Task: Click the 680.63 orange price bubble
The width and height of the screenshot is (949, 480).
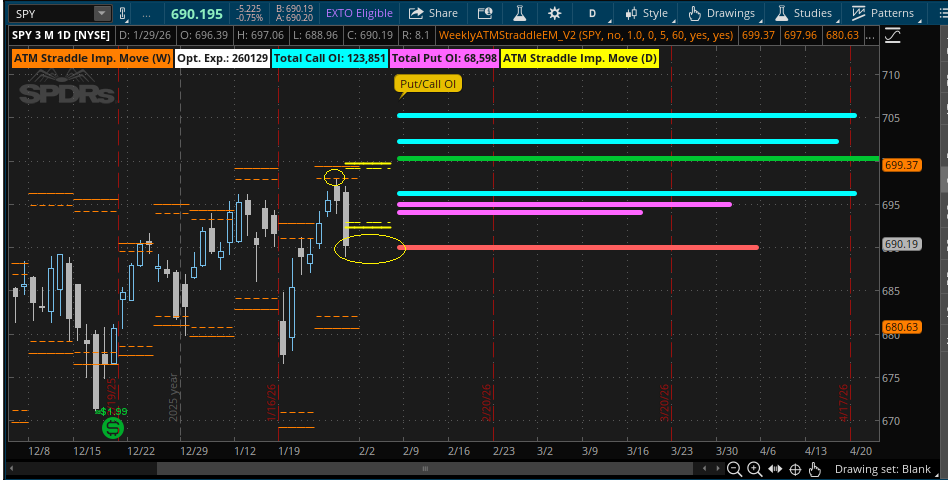Action: coord(902,327)
